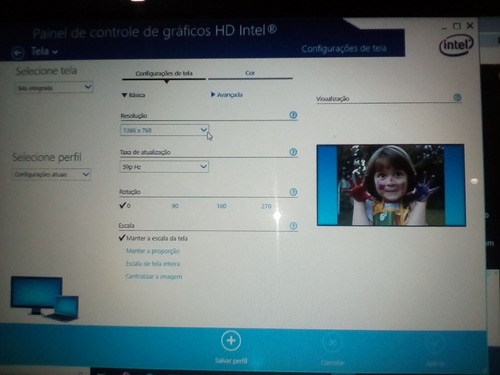500x375 pixels.
Task: Open the Tela section menu
Action: (x=45, y=51)
